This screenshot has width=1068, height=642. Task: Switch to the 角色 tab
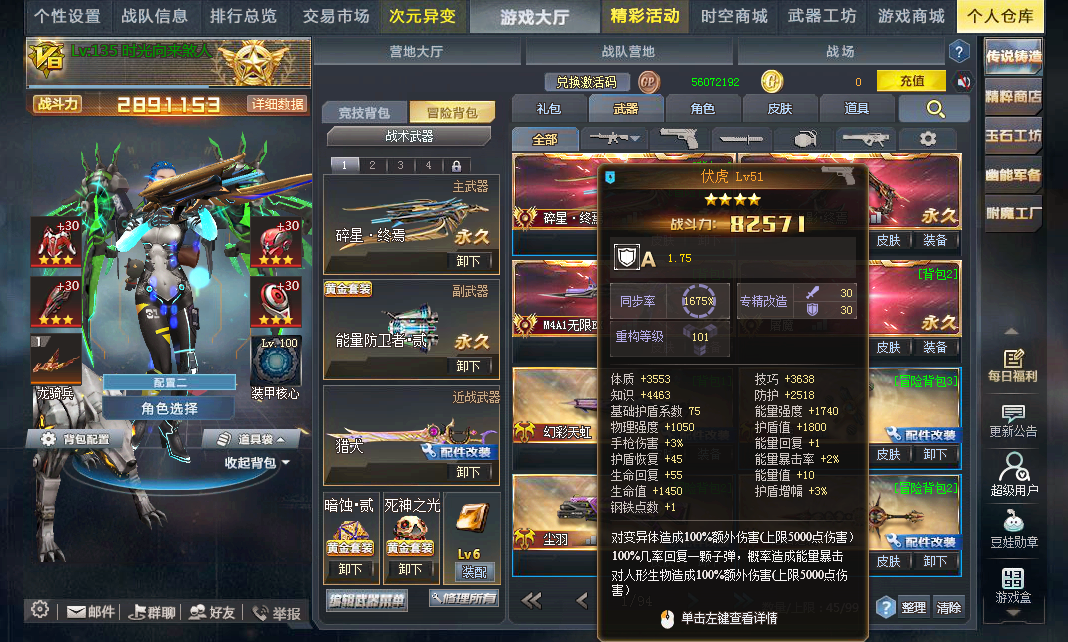(x=702, y=109)
